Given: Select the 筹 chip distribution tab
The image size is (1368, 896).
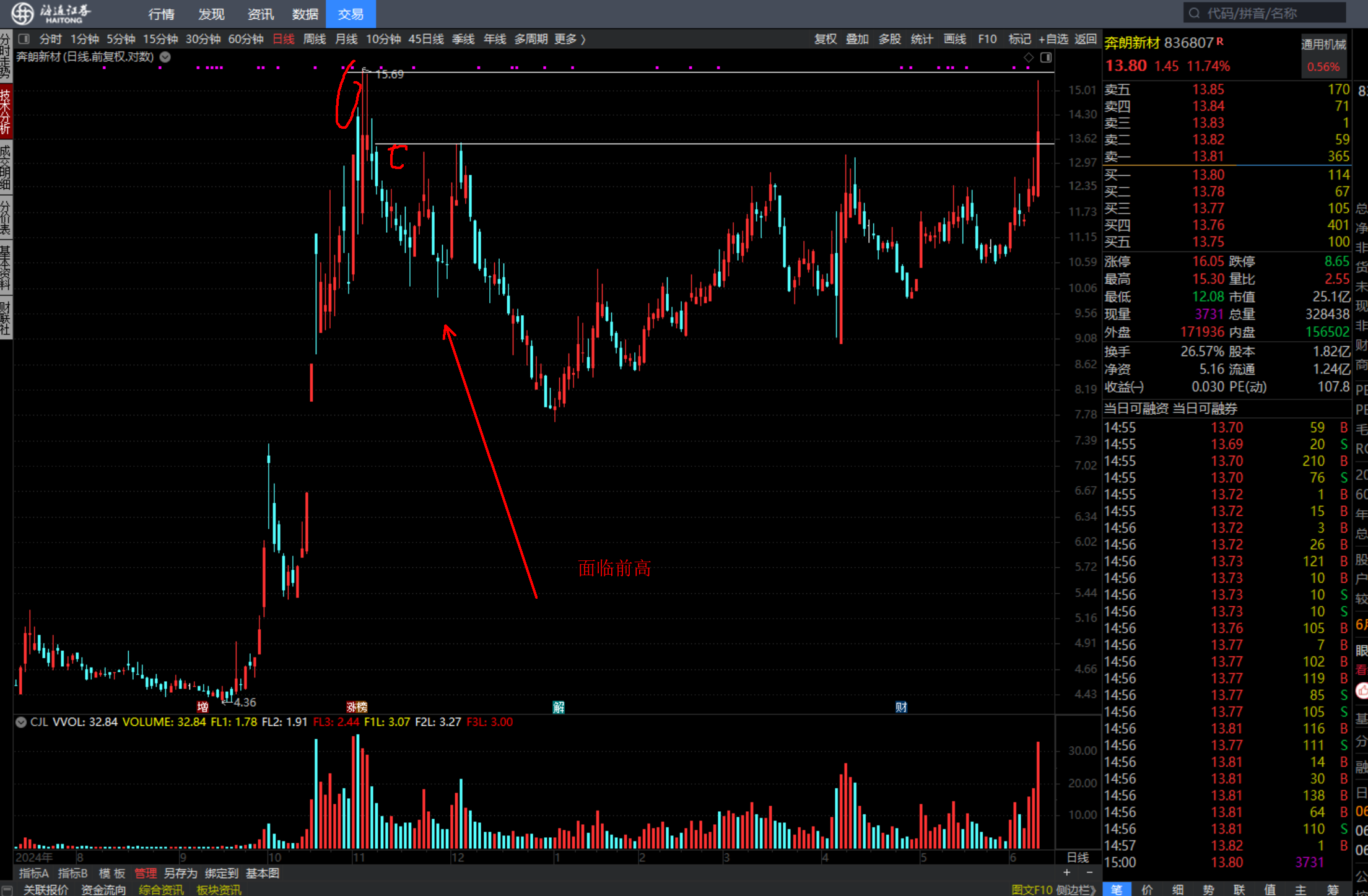Looking at the screenshot, I should tap(1333, 889).
